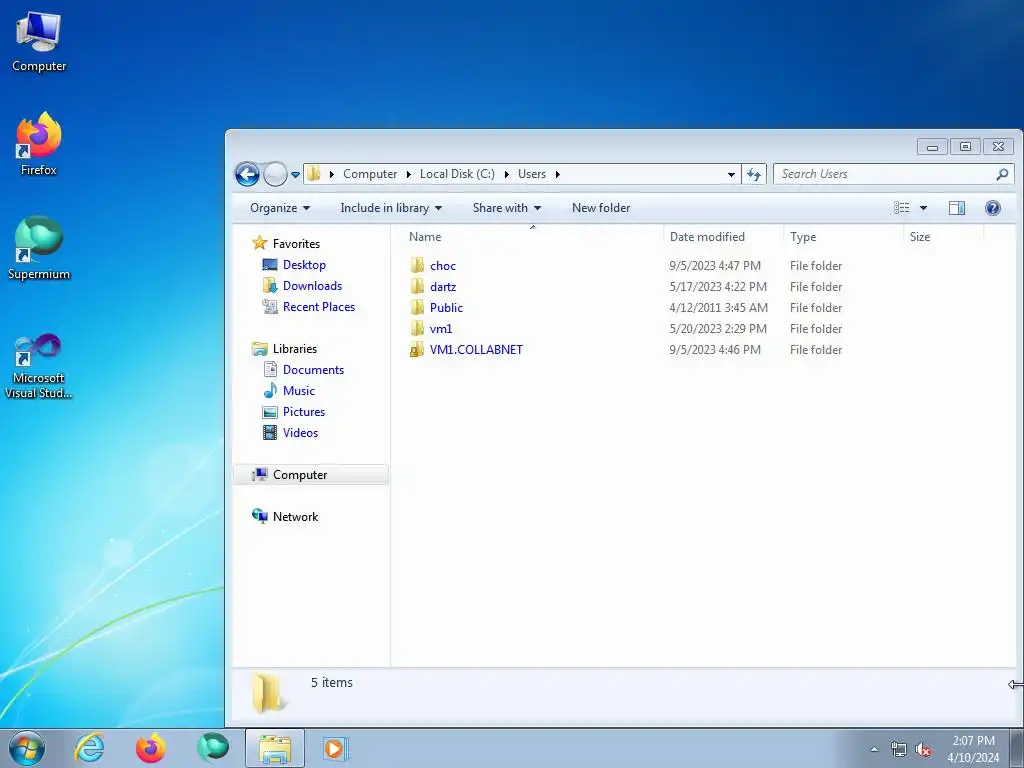This screenshot has height=768, width=1024.
Task: Click the Back navigation arrow
Action: tap(247, 174)
